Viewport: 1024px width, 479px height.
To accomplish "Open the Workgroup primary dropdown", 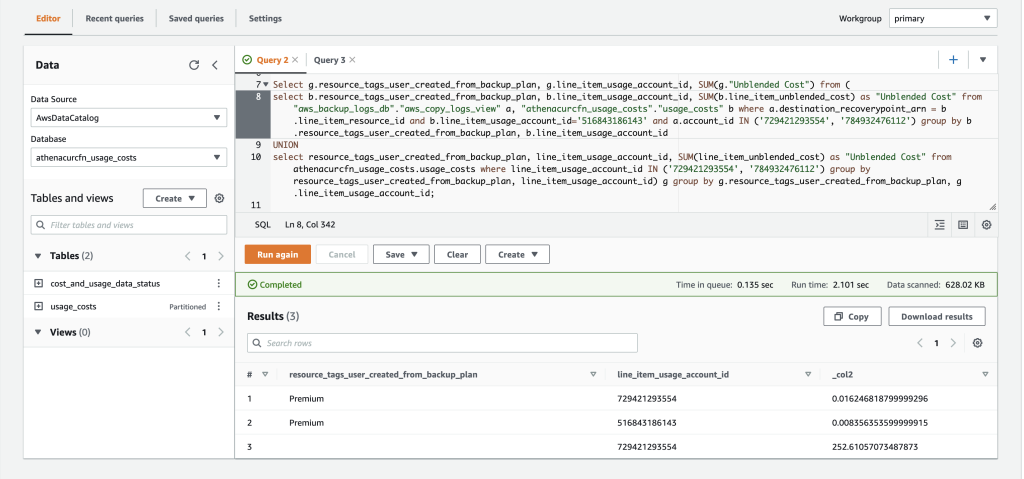I will (x=942, y=18).
